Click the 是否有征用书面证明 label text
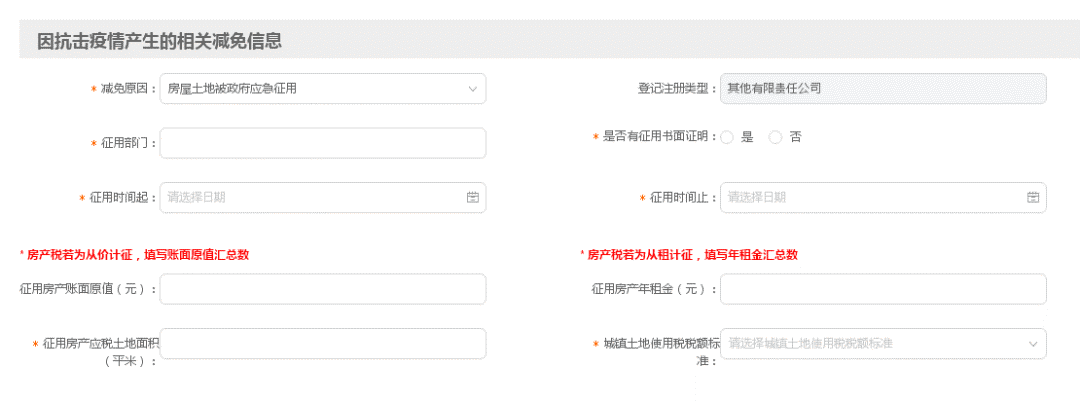 (x=659, y=137)
